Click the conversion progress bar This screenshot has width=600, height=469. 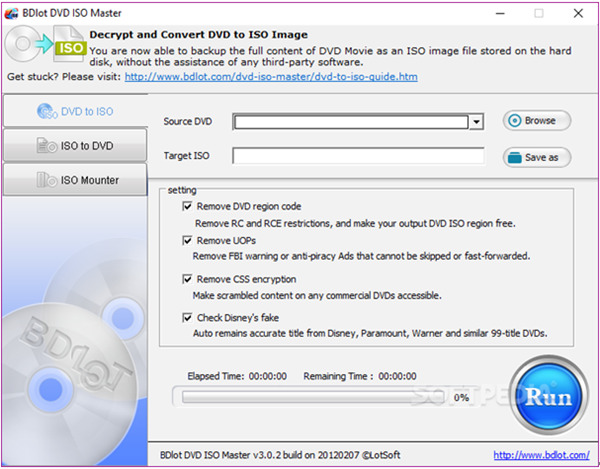coord(313,397)
